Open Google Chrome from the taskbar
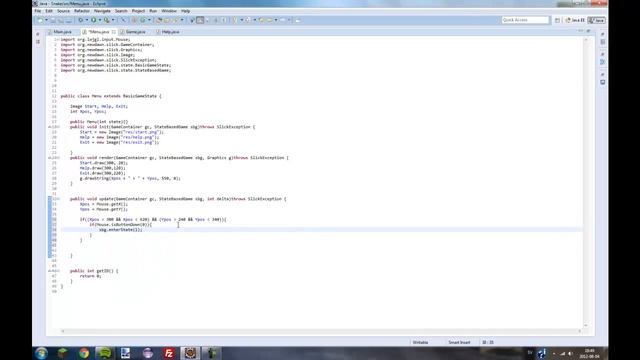Screen dimensions: 640x360 tap(84, 353)
